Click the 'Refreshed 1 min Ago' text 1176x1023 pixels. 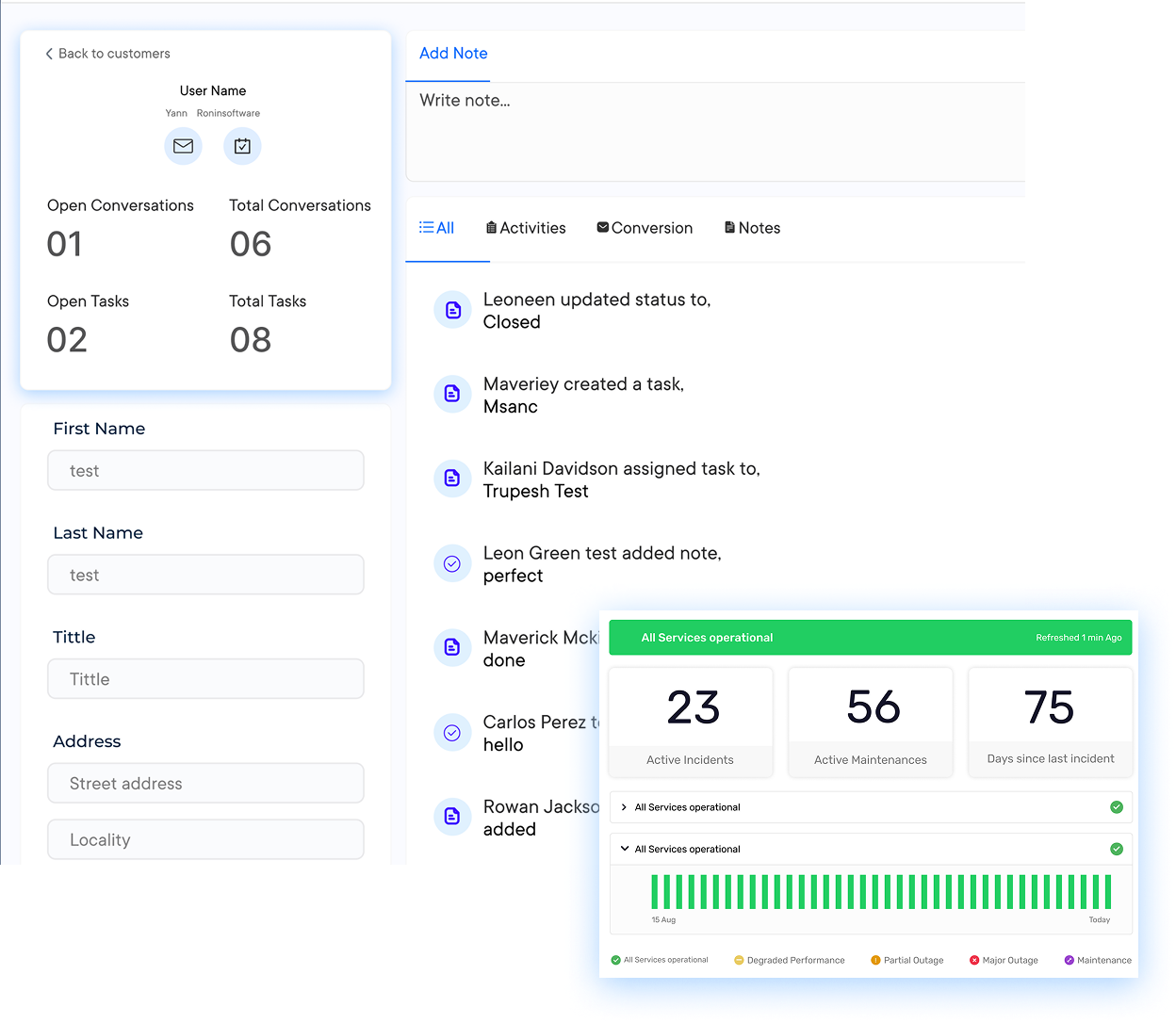[x=1079, y=638]
